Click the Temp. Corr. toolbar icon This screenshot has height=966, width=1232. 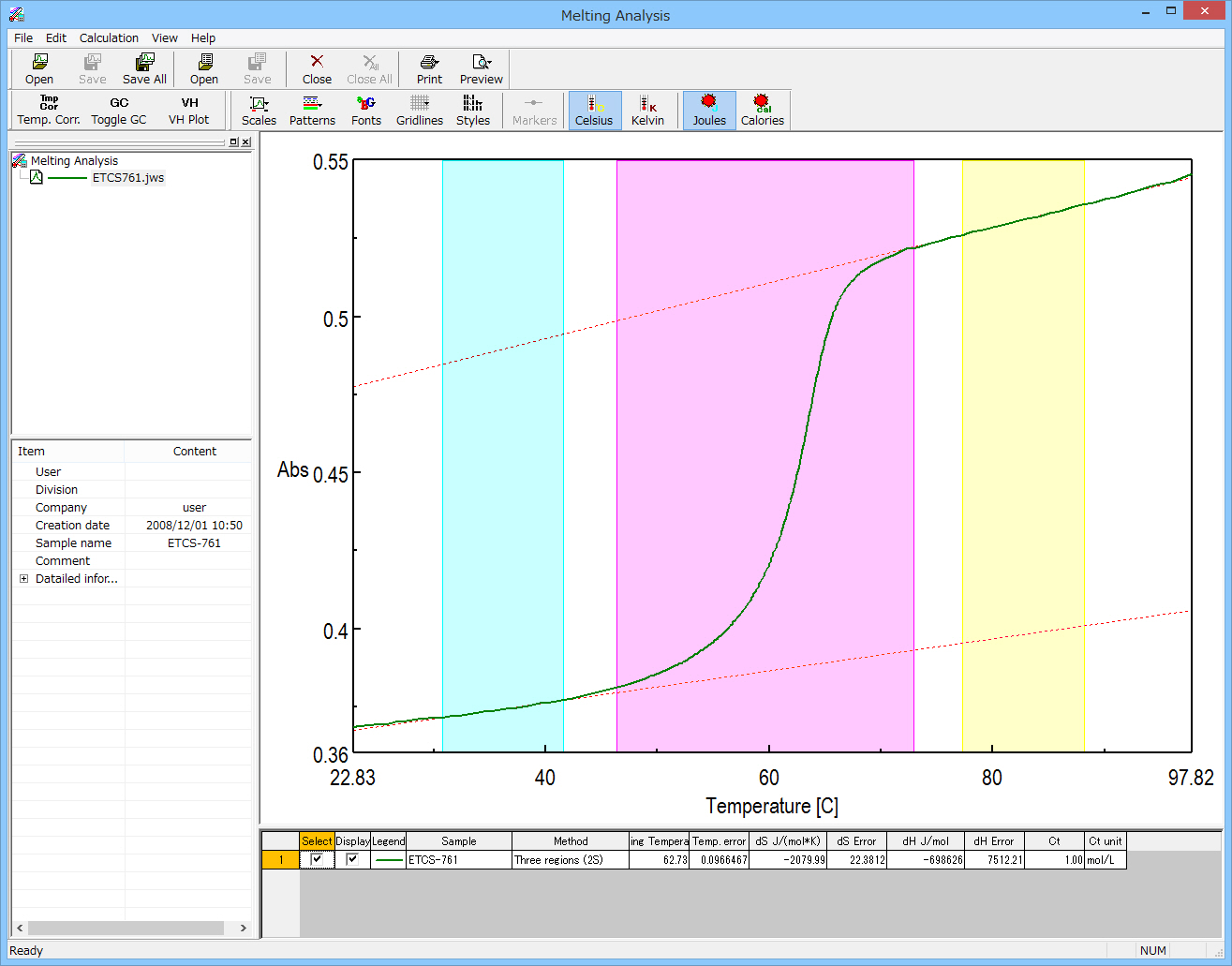[49, 110]
